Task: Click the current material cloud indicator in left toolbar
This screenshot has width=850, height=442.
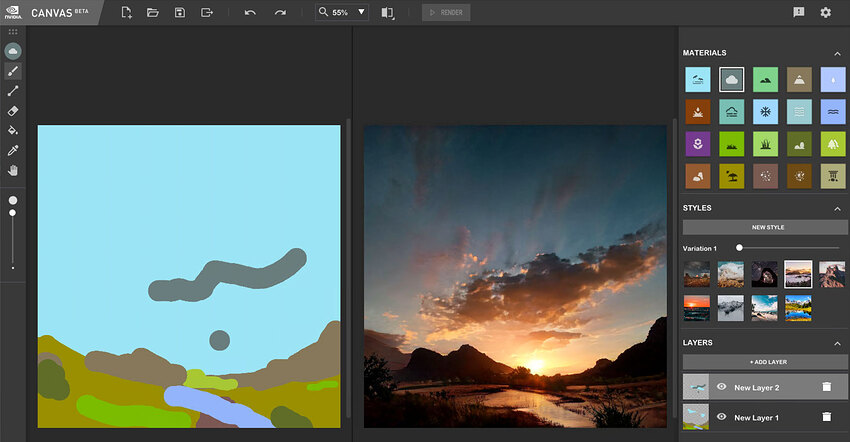Action: [13, 51]
